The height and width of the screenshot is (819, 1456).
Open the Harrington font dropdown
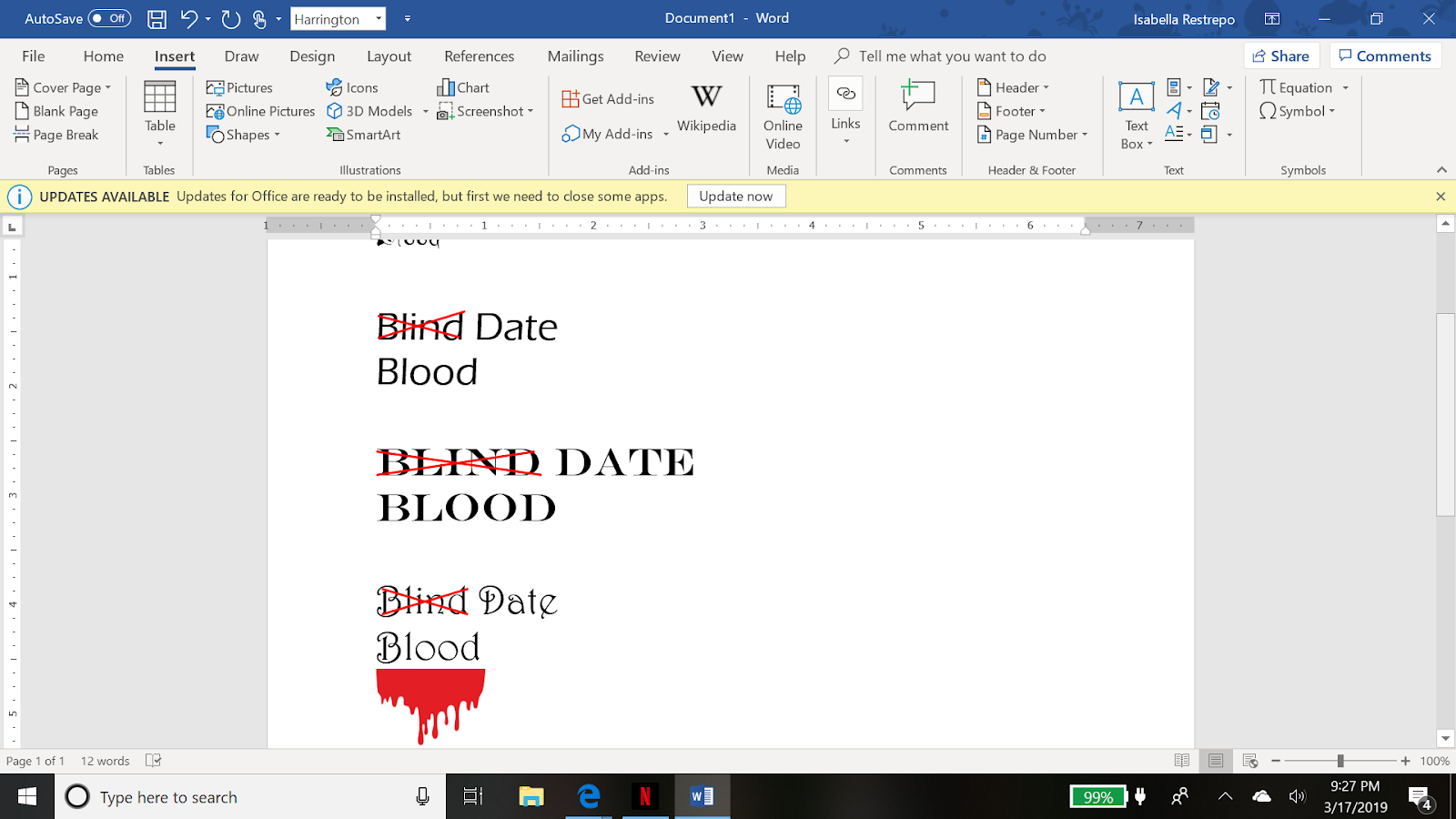tap(379, 18)
